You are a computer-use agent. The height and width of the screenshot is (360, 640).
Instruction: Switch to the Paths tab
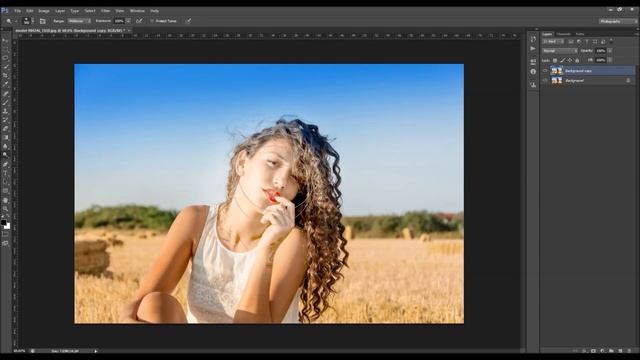[x=580, y=34]
